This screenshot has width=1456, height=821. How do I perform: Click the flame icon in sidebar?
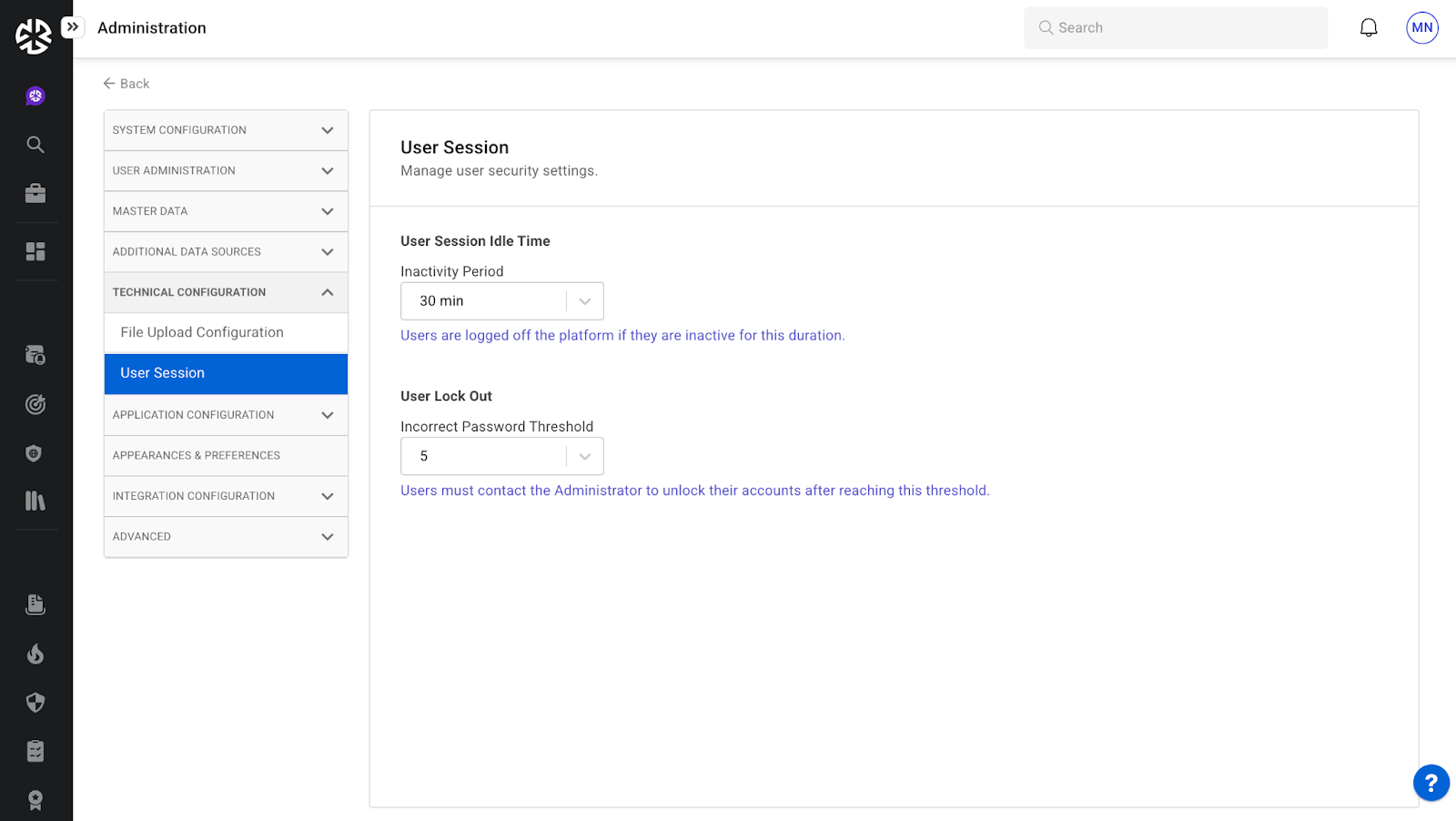pyautogui.click(x=35, y=654)
